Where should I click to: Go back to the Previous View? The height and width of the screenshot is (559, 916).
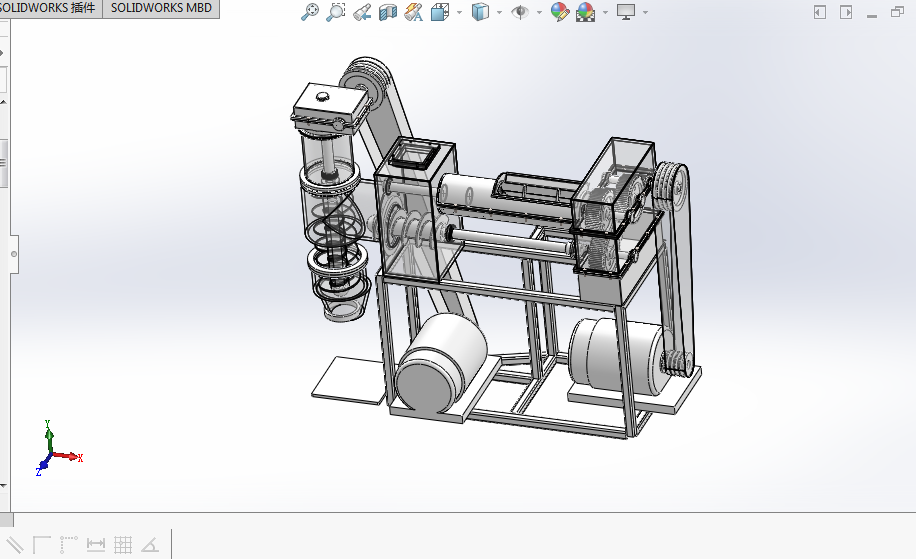(362, 12)
